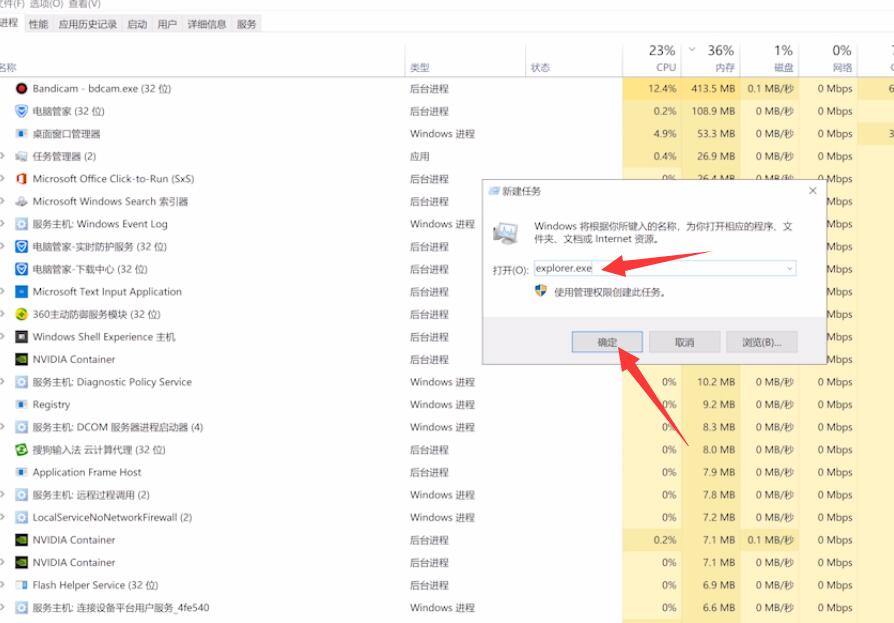Click the 电脑管家 (32 位) shield icon
Image resolution: width=894 pixels, height=623 pixels.
(21, 111)
